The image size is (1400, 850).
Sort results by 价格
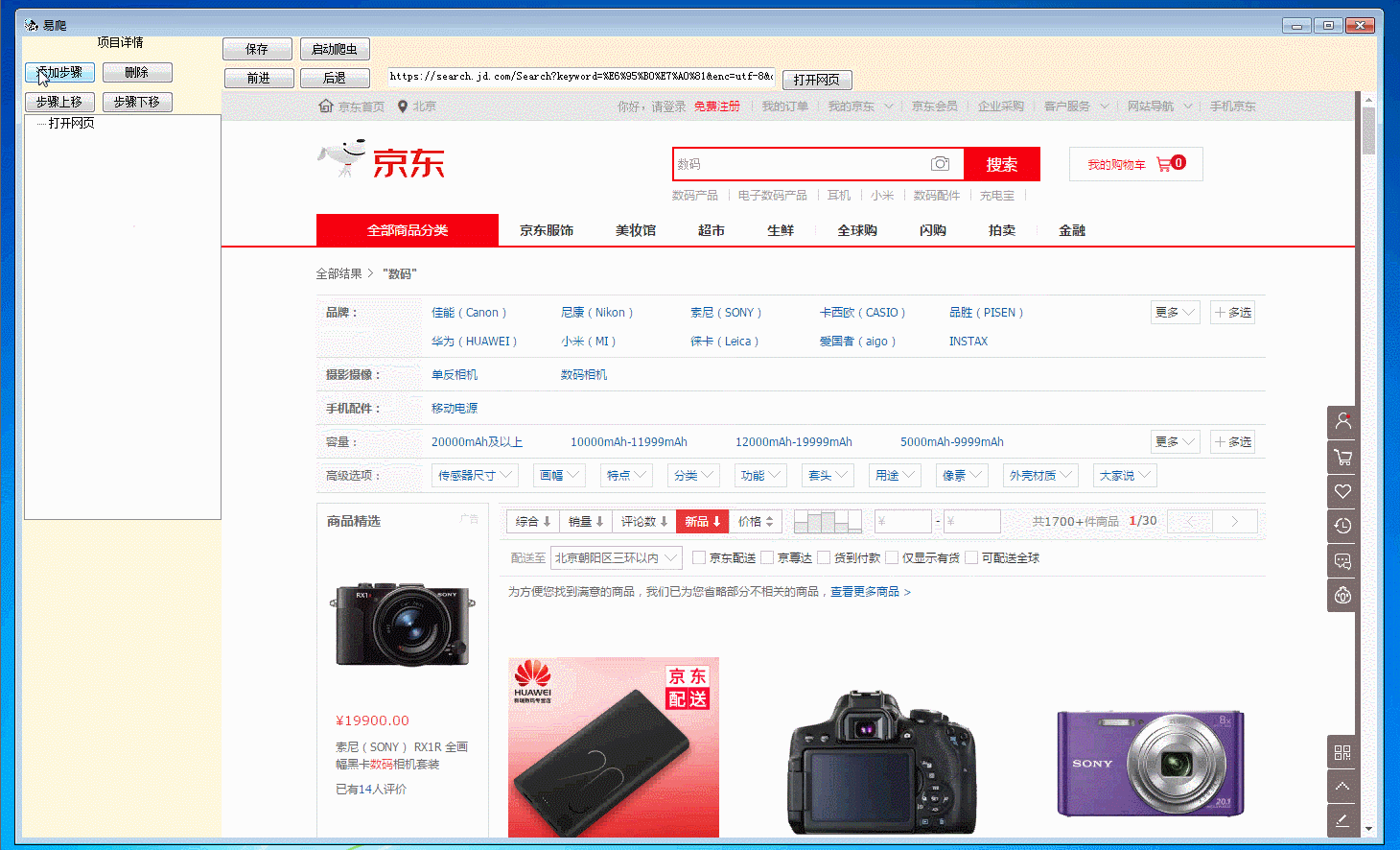757,521
